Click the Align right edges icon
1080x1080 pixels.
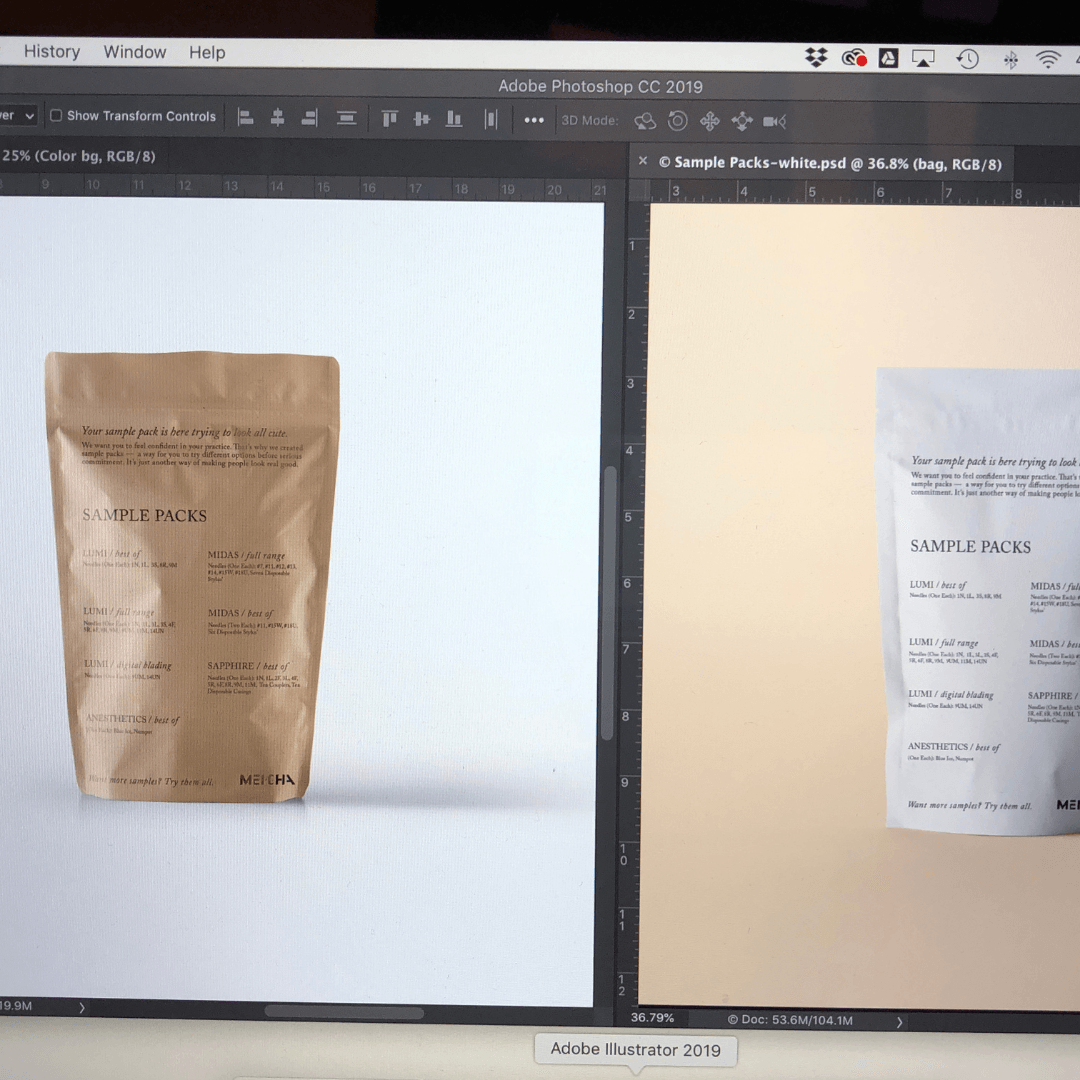[309, 118]
